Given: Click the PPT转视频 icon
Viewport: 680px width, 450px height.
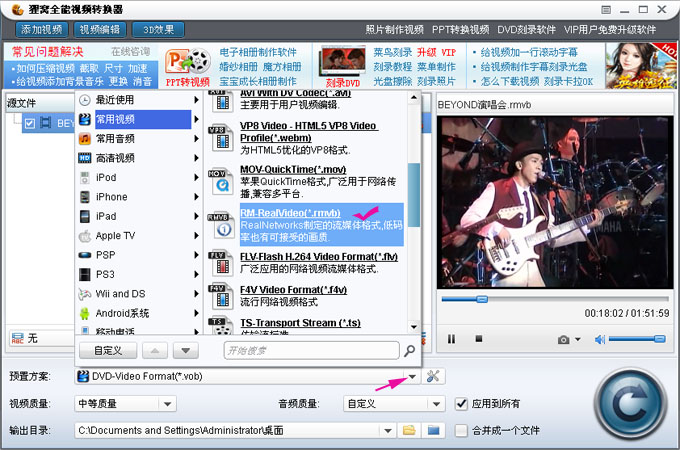Looking at the screenshot, I should (186, 68).
